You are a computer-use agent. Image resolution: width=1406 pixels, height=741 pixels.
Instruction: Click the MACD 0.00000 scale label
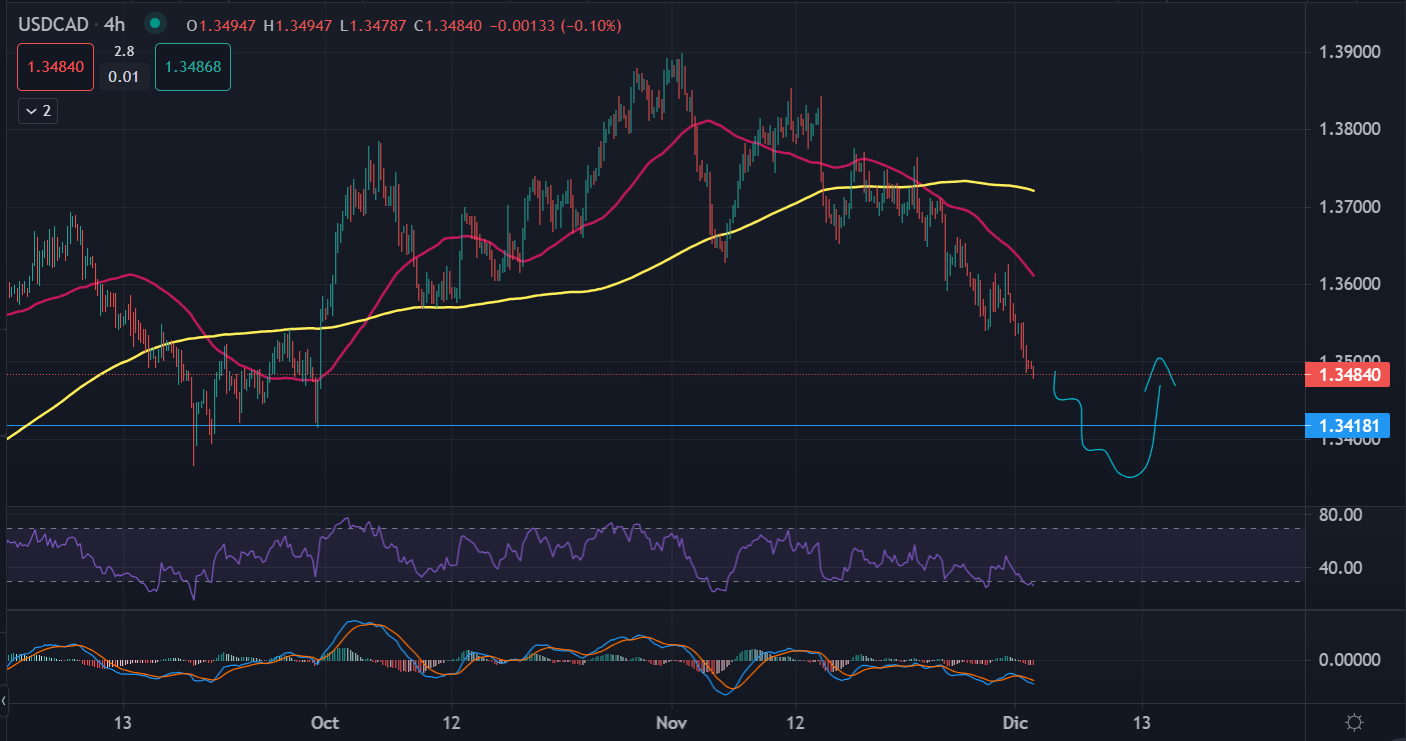point(1351,660)
